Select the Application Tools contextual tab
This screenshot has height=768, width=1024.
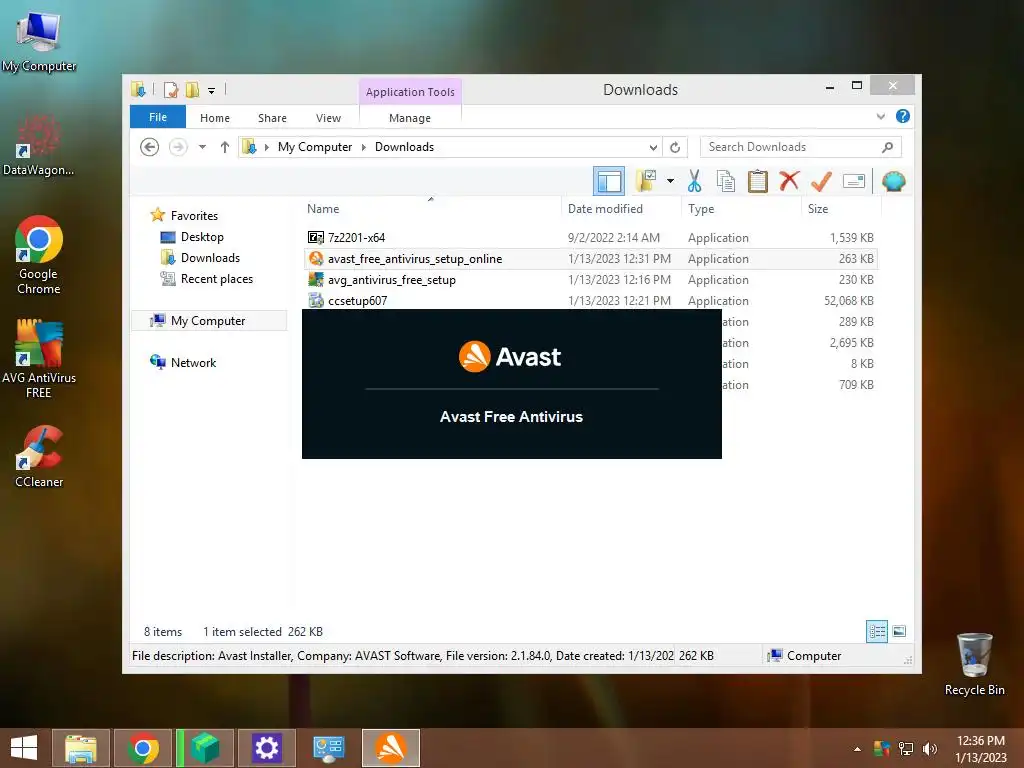pyautogui.click(x=410, y=92)
